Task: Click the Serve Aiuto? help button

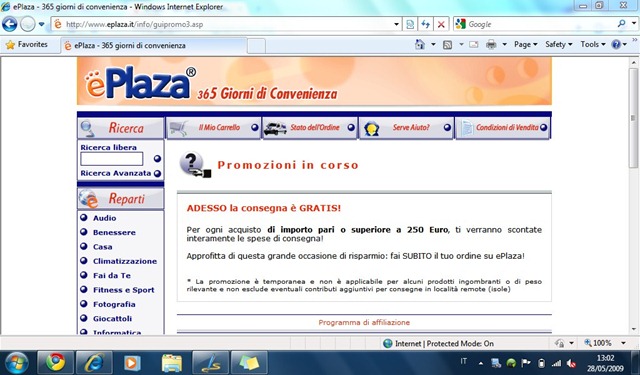Action: [406, 128]
